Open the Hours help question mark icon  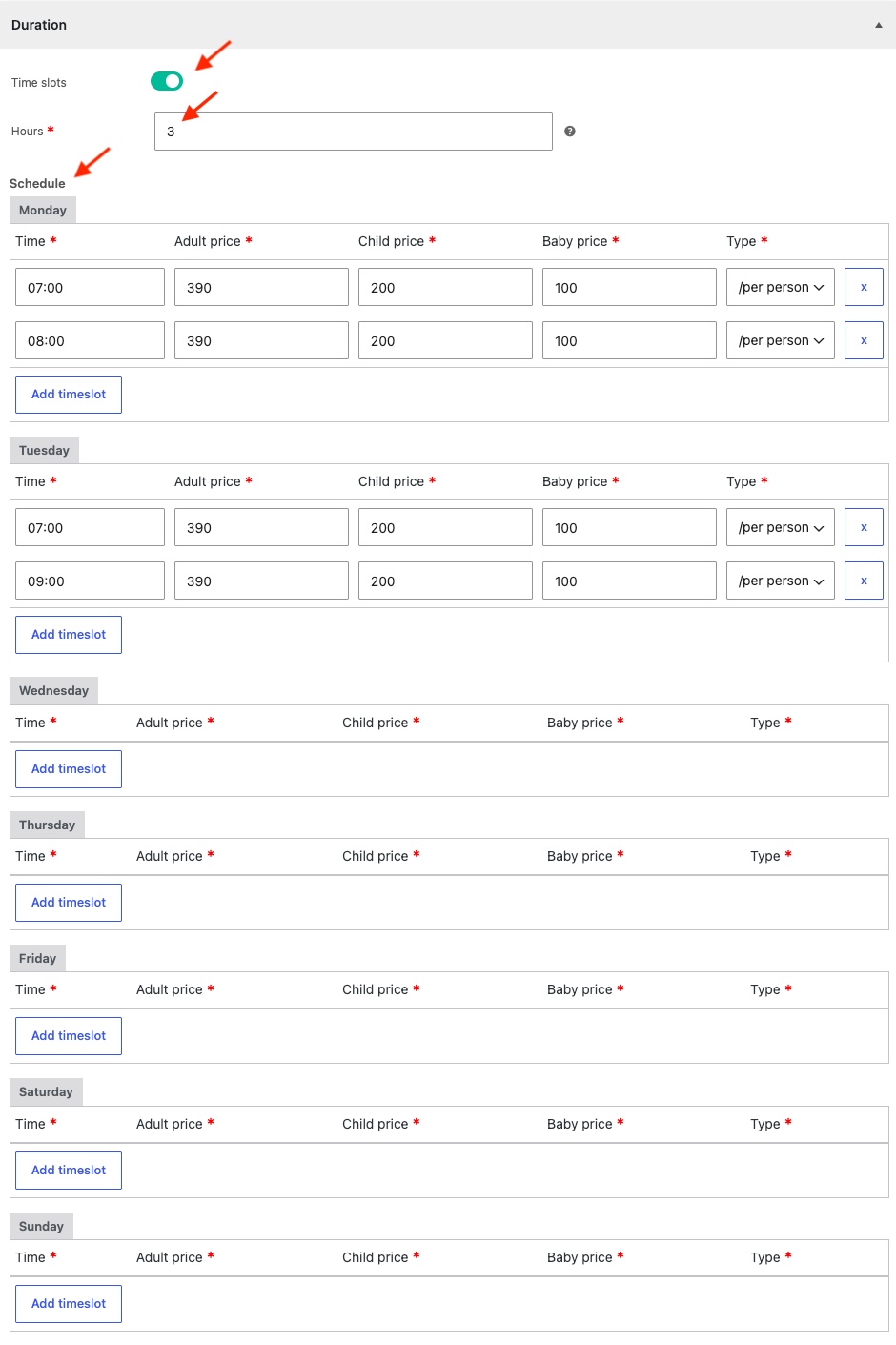tap(570, 132)
